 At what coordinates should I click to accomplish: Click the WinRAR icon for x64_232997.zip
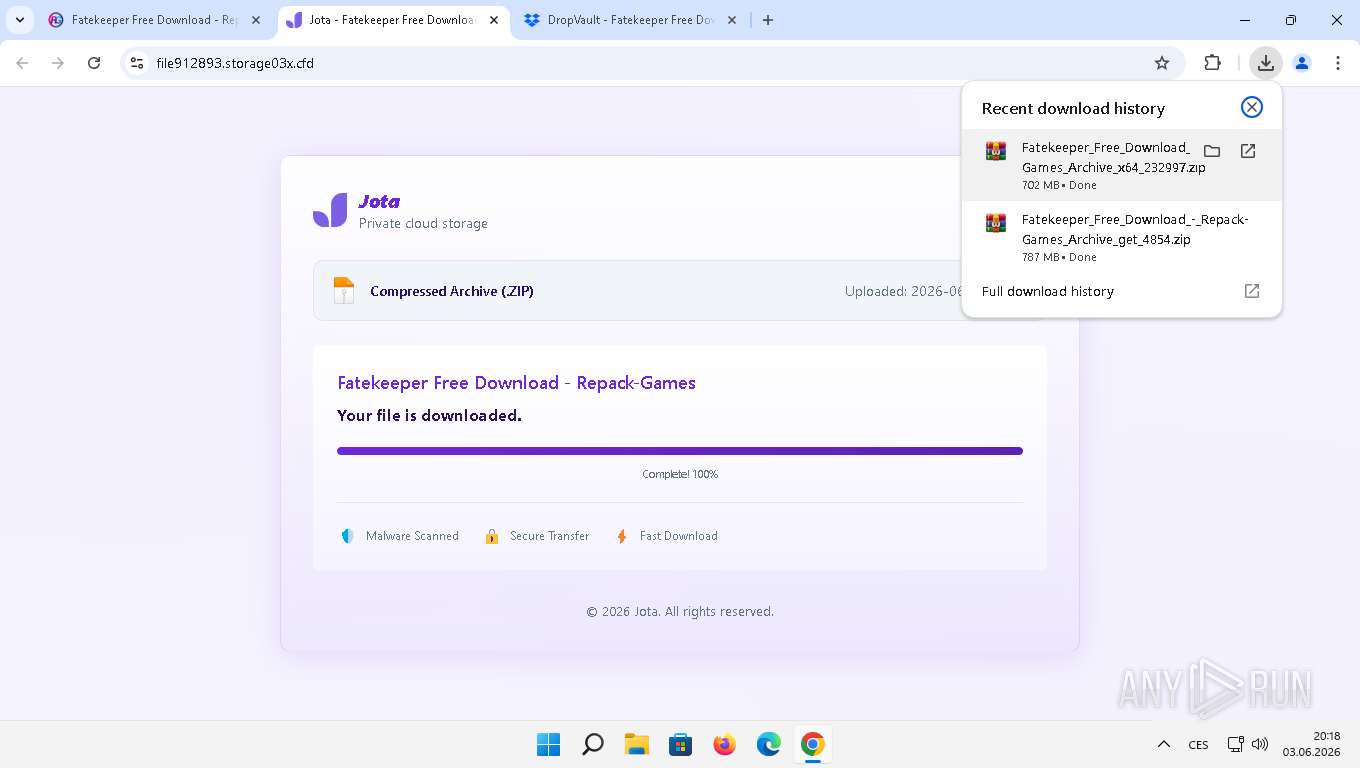pos(996,151)
